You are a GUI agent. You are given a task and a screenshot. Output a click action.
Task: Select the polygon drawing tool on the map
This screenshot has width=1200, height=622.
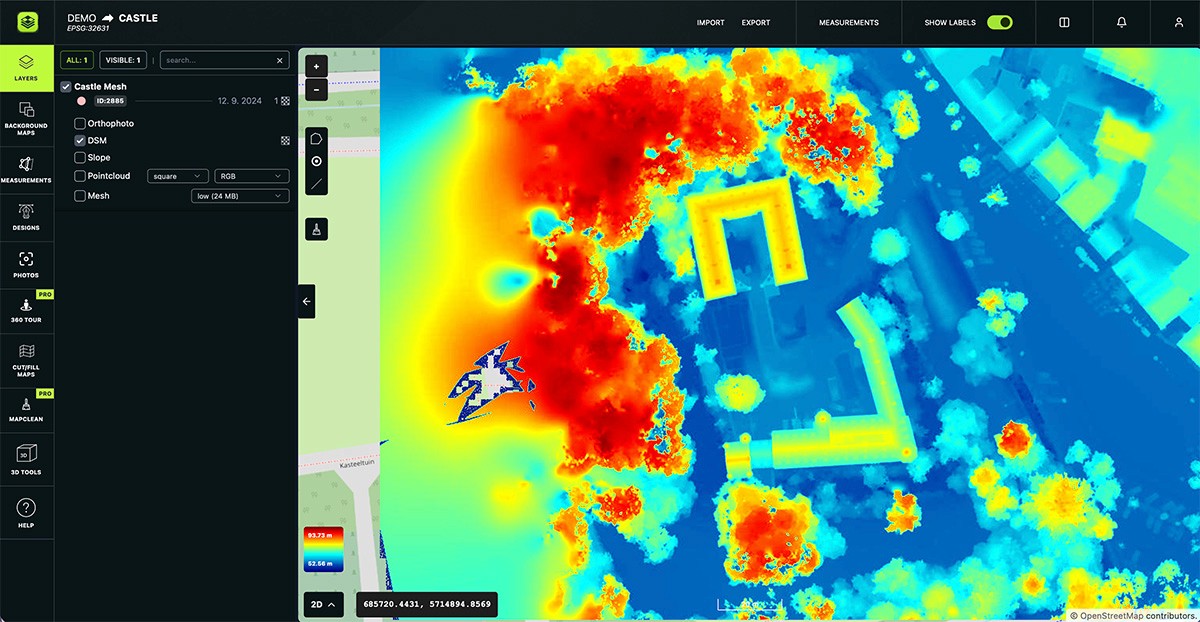click(x=315, y=137)
